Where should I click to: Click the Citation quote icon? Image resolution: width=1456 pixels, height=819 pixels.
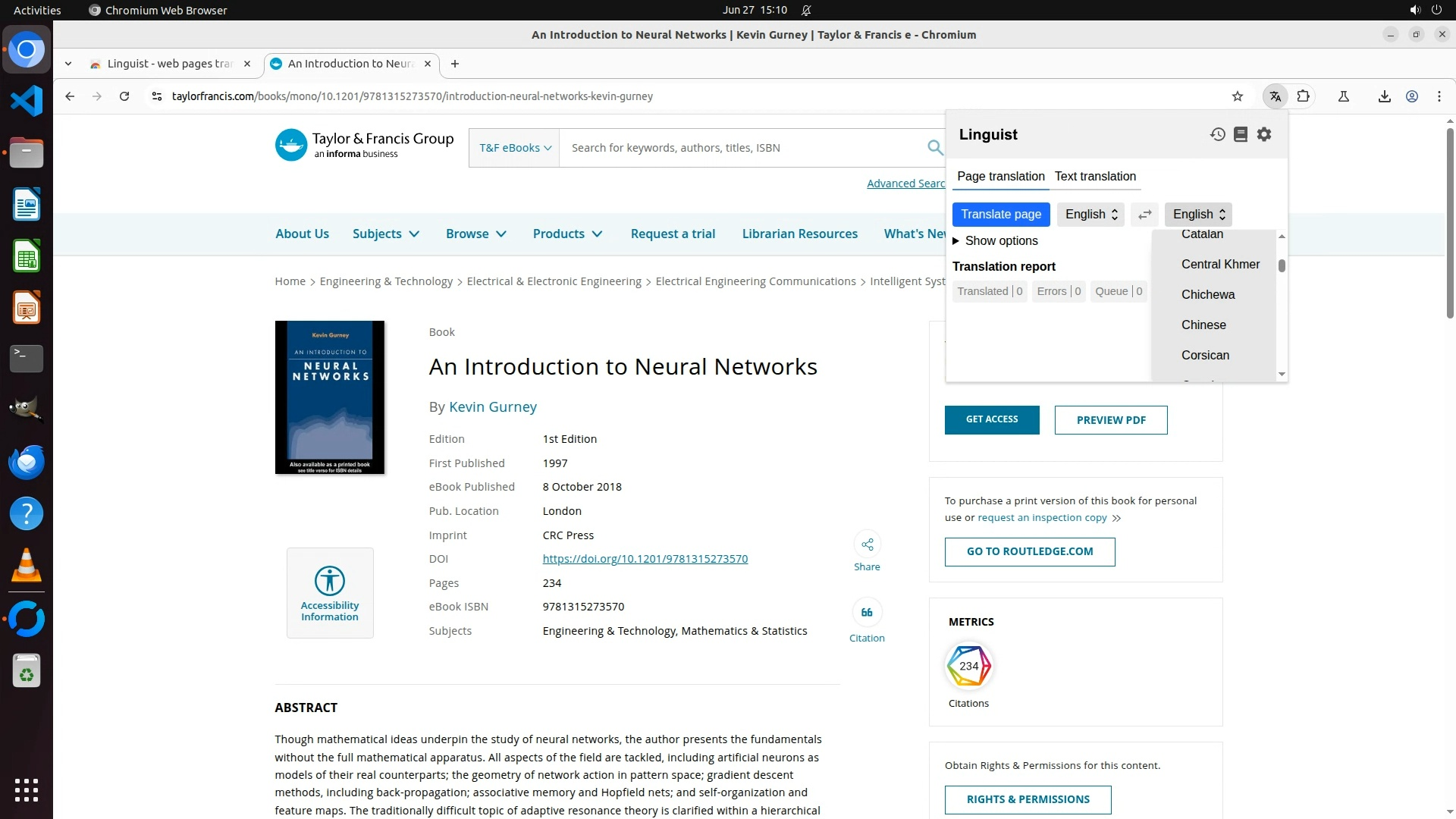click(x=867, y=613)
